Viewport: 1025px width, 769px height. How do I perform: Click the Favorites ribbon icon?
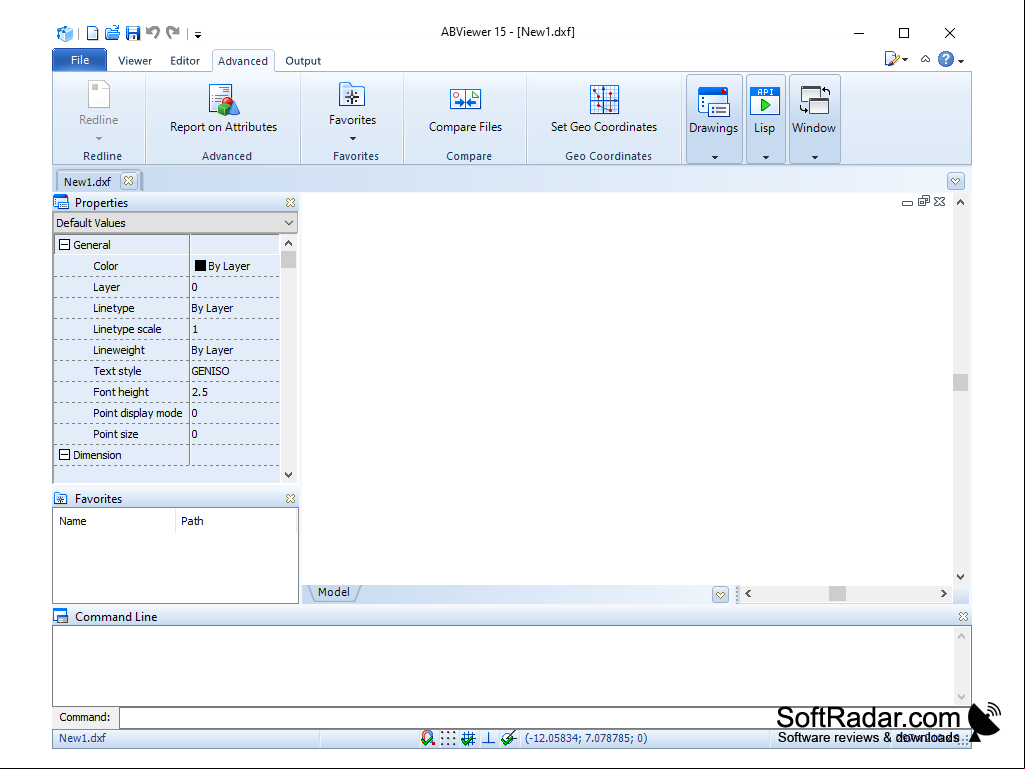[352, 95]
